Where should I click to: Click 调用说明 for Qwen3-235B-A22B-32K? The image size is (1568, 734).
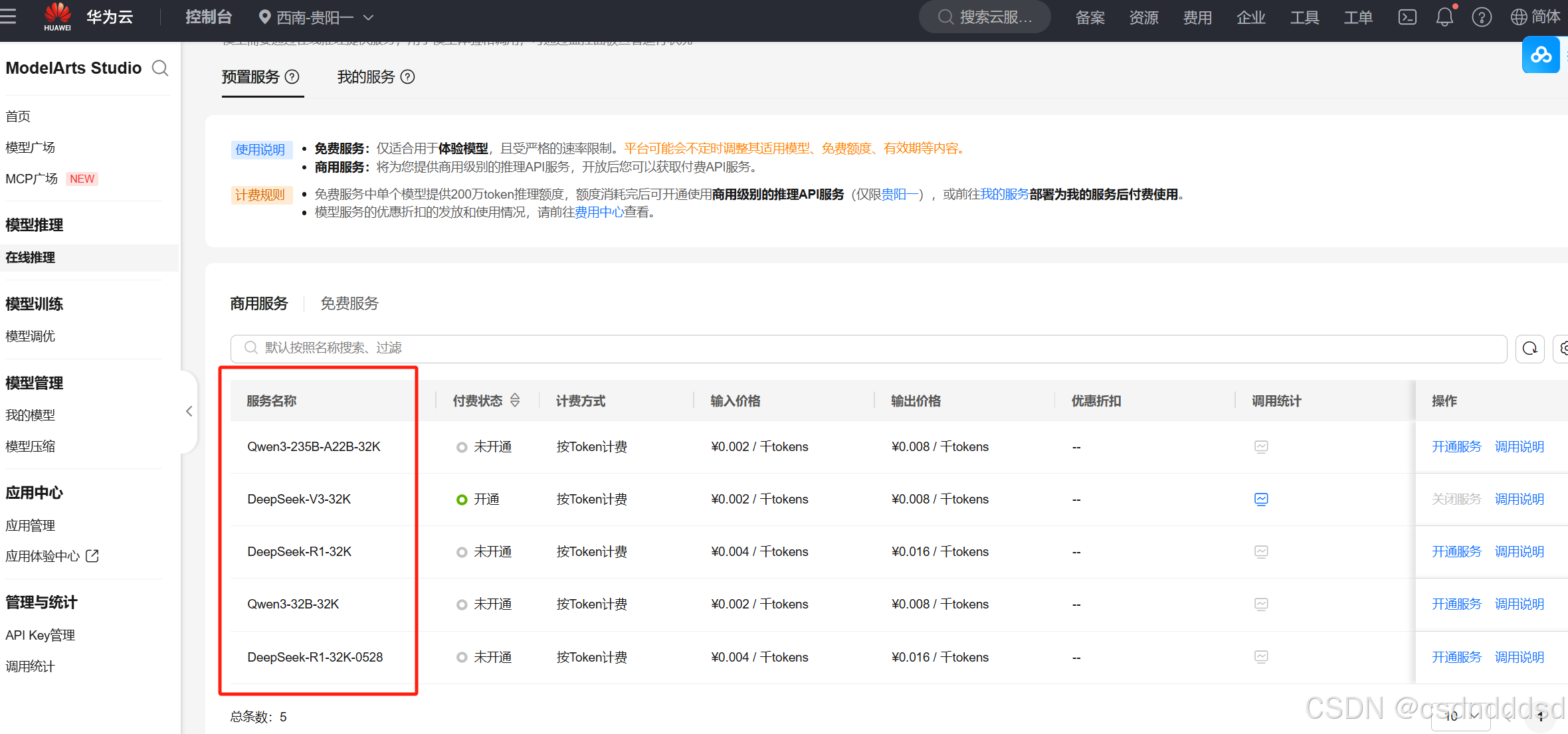tap(1519, 447)
